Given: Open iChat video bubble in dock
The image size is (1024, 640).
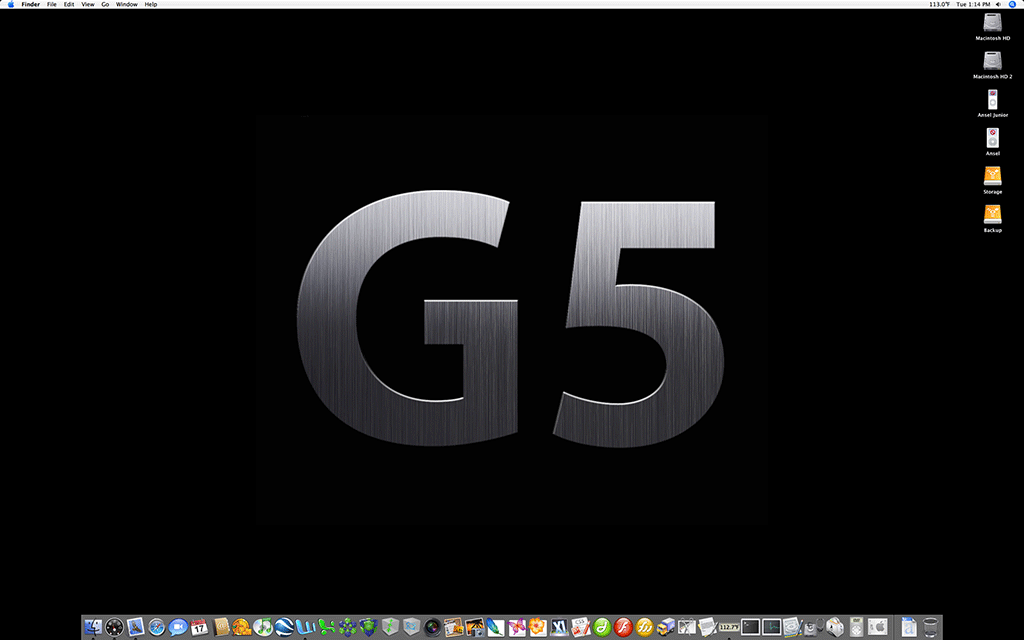Looking at the screenshot, I should pyautogui.click(x=178, y=628).
